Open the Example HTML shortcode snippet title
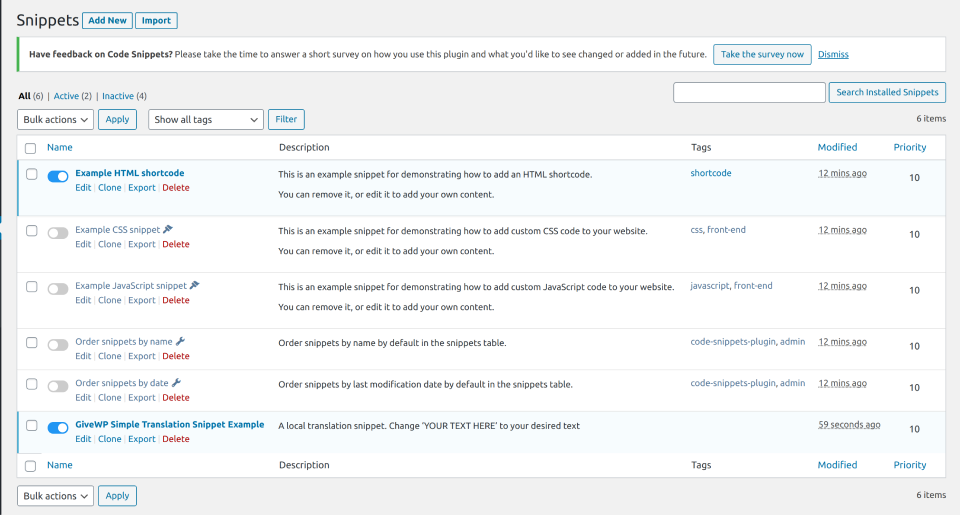The height and width of the screenshot is (515, 960). coord(129,173)
